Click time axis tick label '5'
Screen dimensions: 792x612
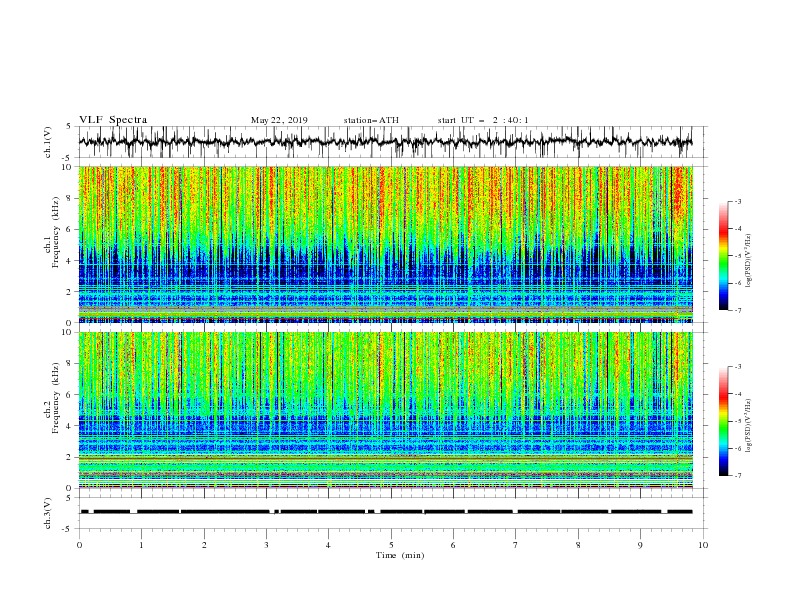391,545
